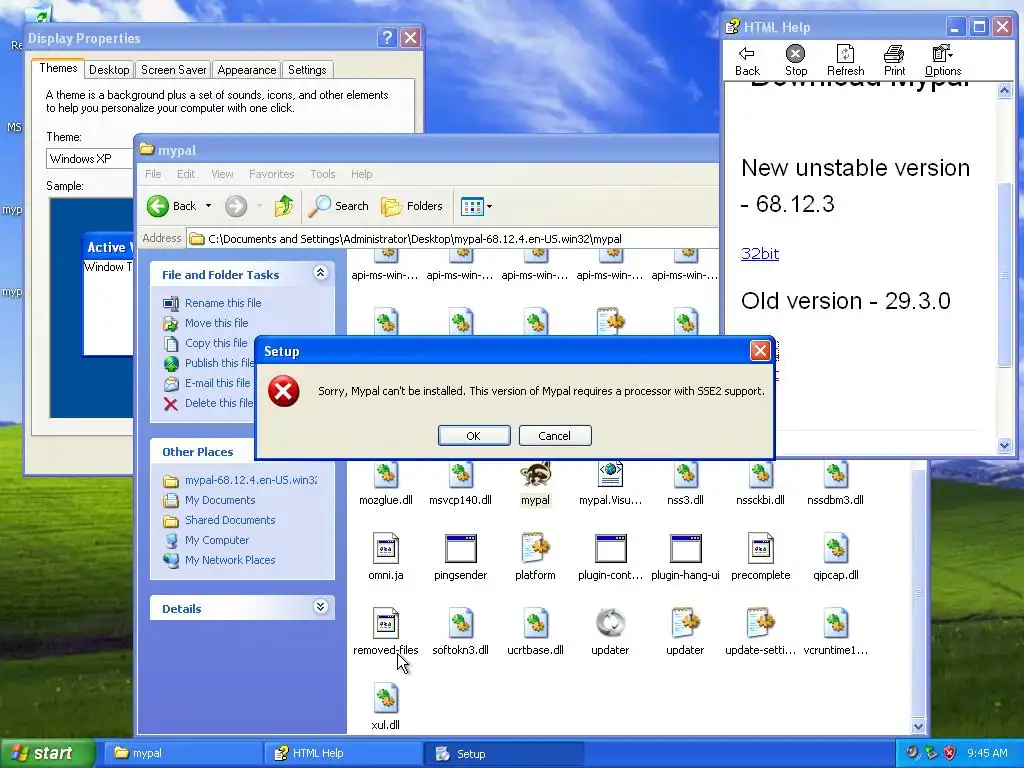The width and height of the screenshot is (1024, 768).
Task: Select the nssdbm3.dll file icon
Action: click(835, 474)
